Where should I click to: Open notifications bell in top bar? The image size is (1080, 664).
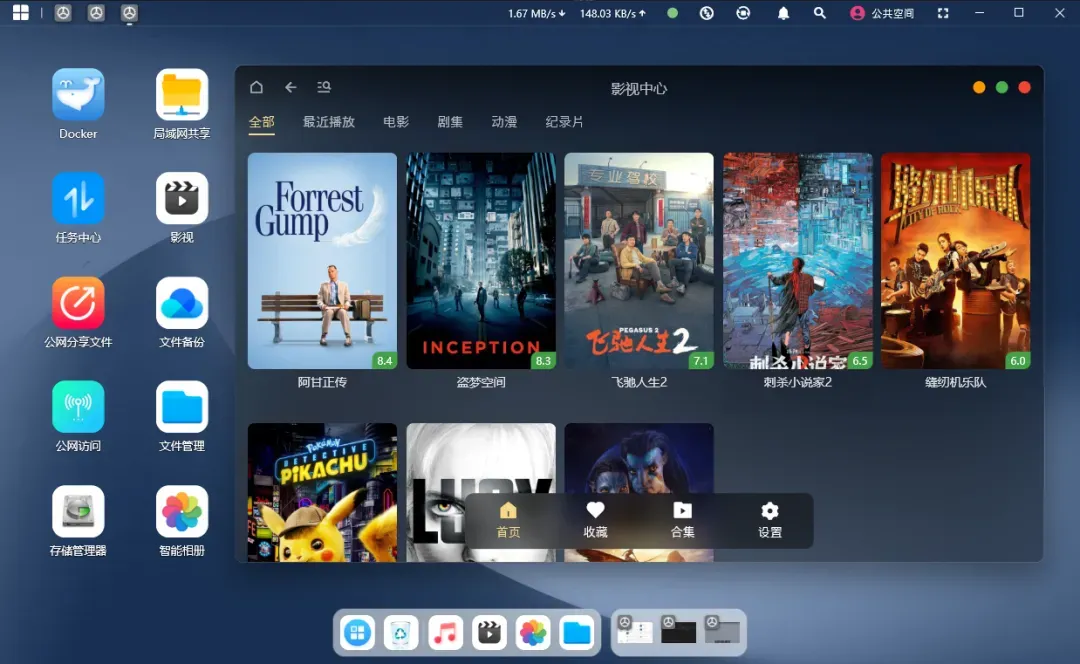click(x=783, y=13)
